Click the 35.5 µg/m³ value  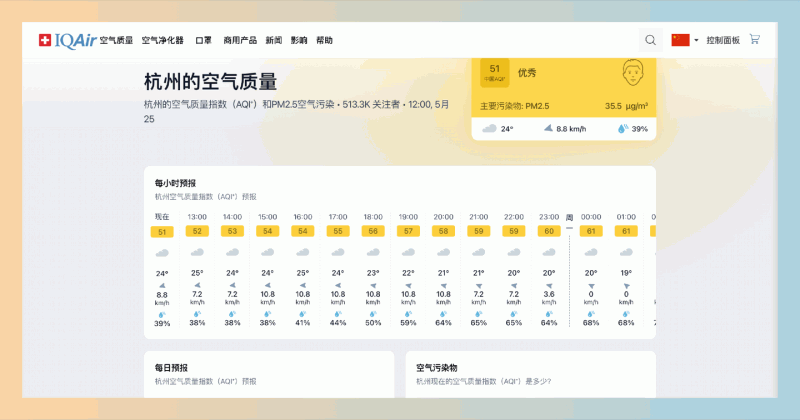point(626,106)
